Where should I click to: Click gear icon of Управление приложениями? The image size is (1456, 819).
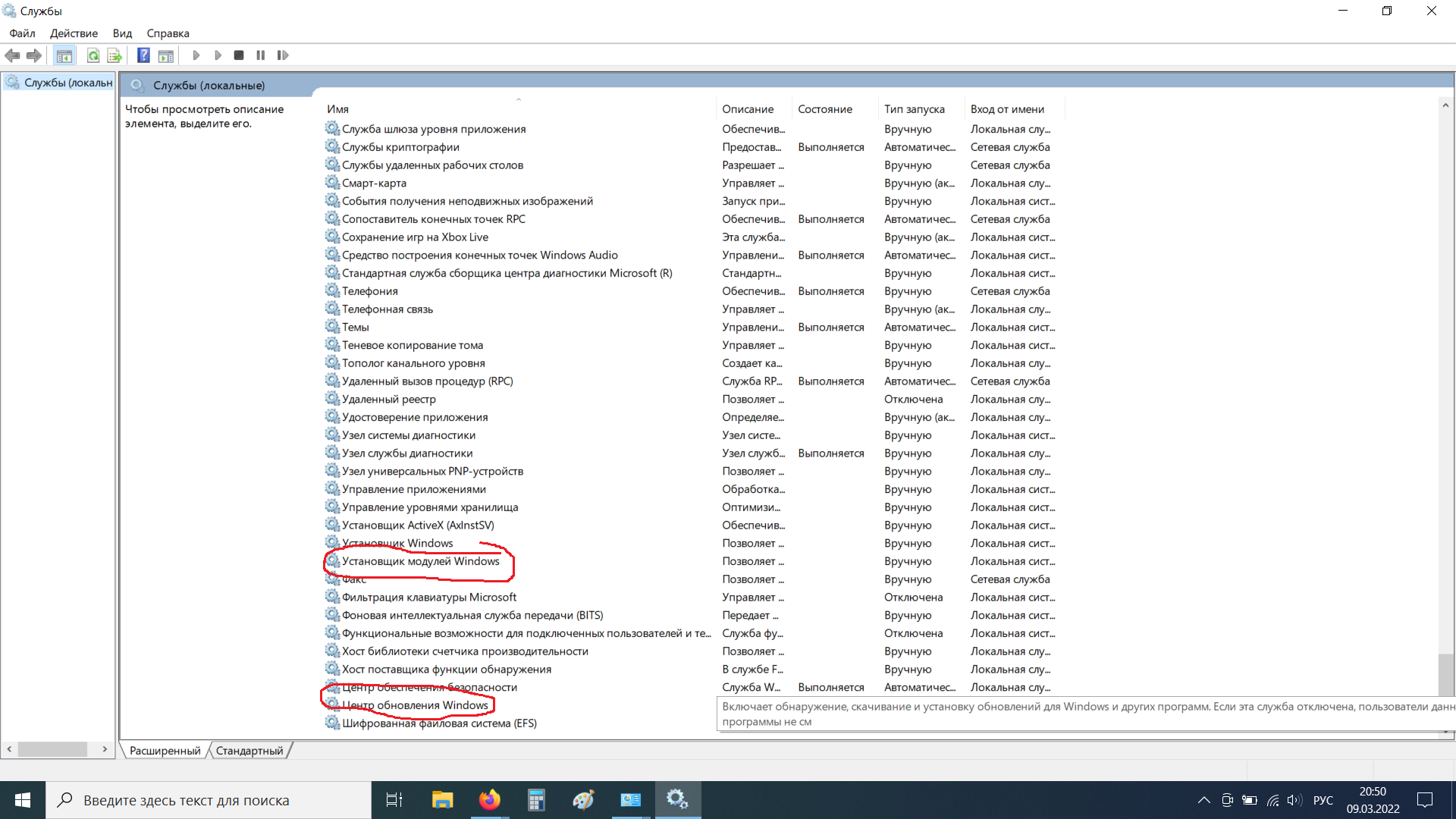(x=332, y=488)
